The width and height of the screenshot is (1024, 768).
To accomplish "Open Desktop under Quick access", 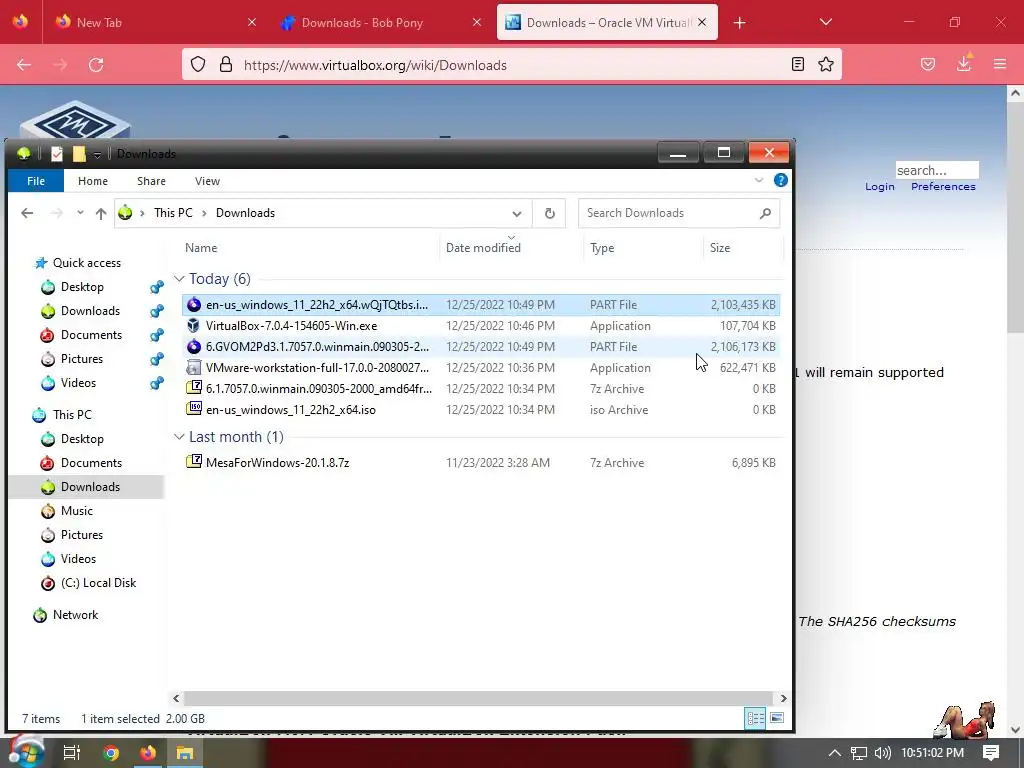I will point(82,287).
